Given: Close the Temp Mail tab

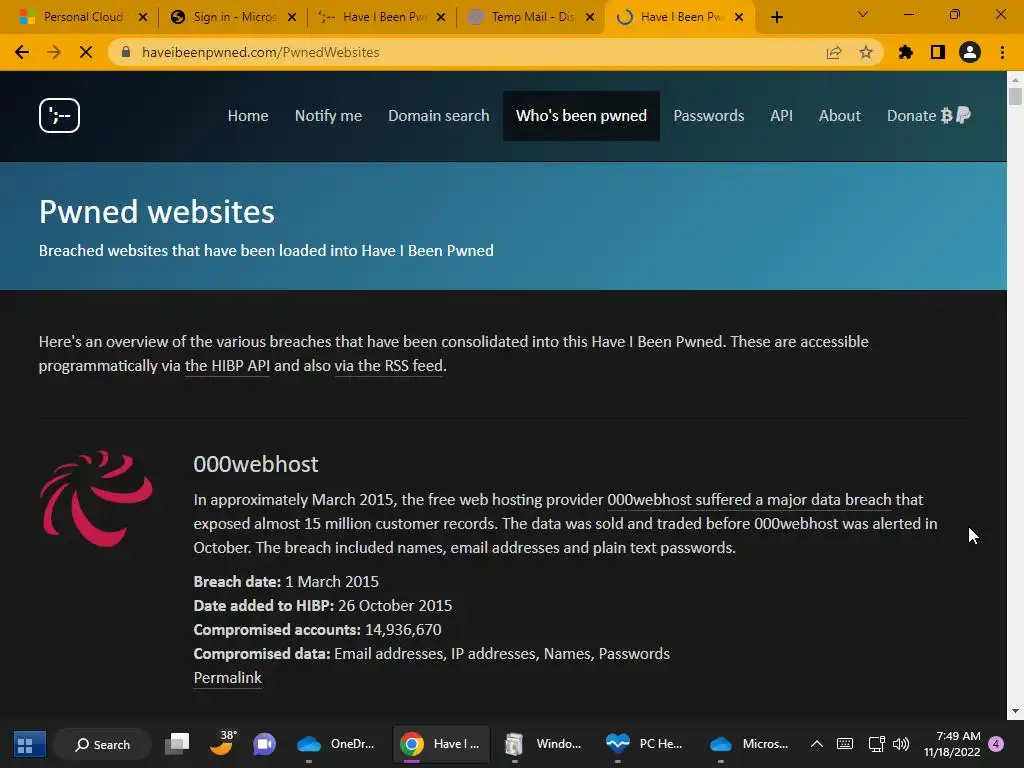Looking at the screenshot, I should pyautogui.click(x=590, y=17).
